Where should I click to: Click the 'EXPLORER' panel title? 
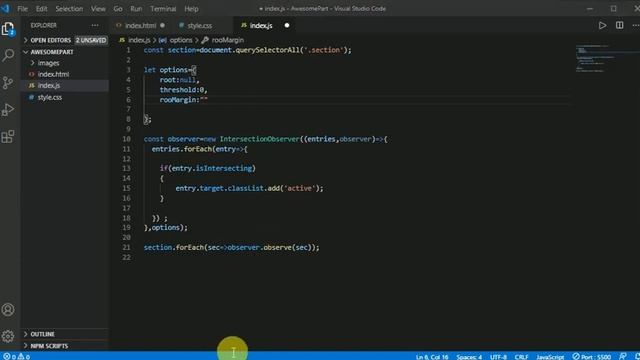[x=43, y=25]
